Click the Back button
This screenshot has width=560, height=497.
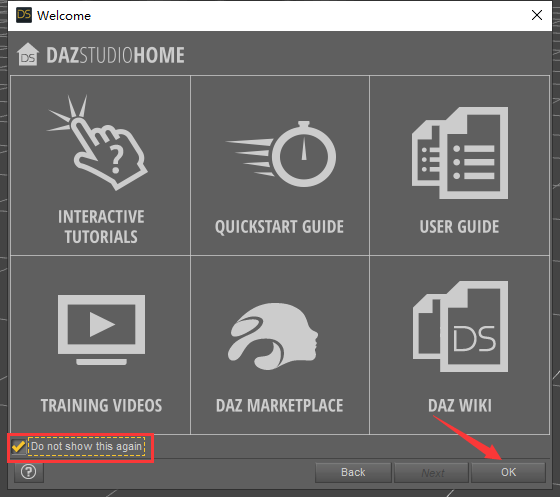coord(353,472)
